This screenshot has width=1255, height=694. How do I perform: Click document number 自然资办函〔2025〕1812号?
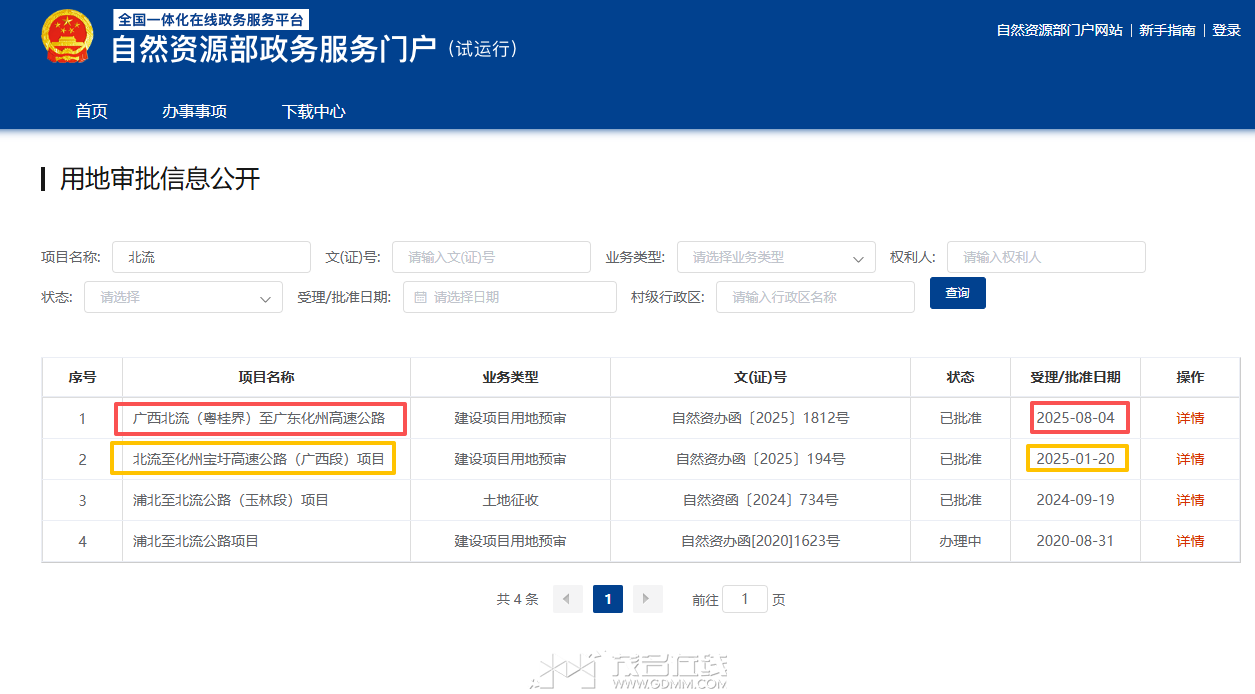760,418
